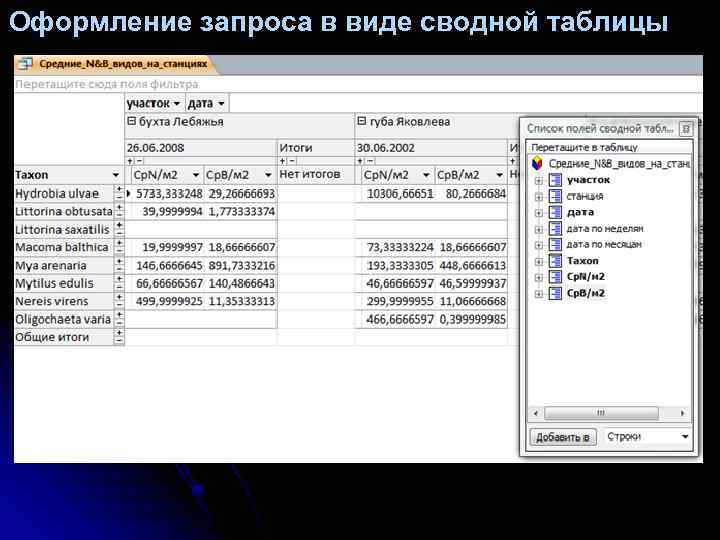Image resolution: width=720 pixels, height=540 pixels.
Task: Click the Добавить в button
Action: pos(562,437)
